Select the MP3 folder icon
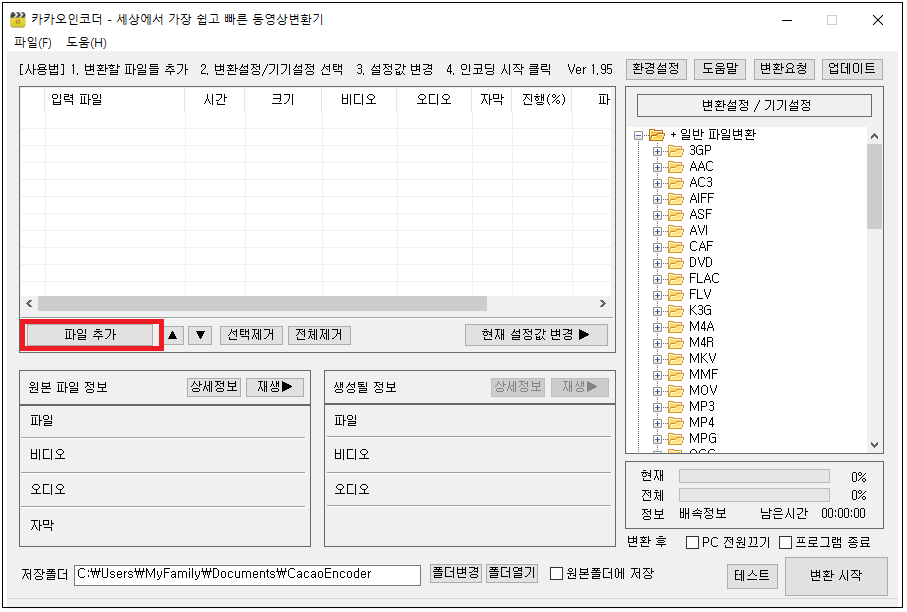907x612 pixels. [676, 407]
